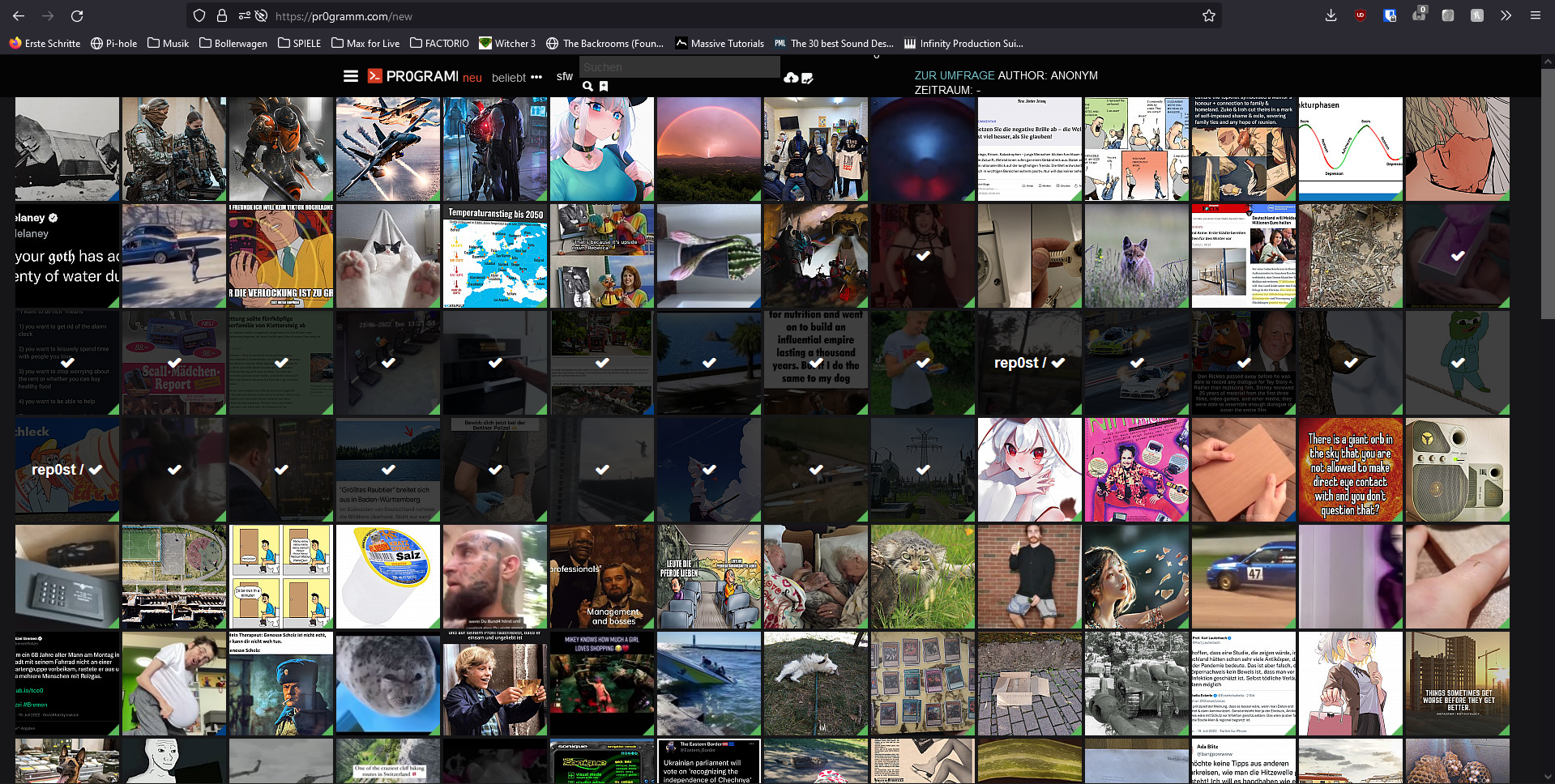1555x784 pixels.
Task: Open the Firefox application hamburger menu
Action: coord(1536,15)
